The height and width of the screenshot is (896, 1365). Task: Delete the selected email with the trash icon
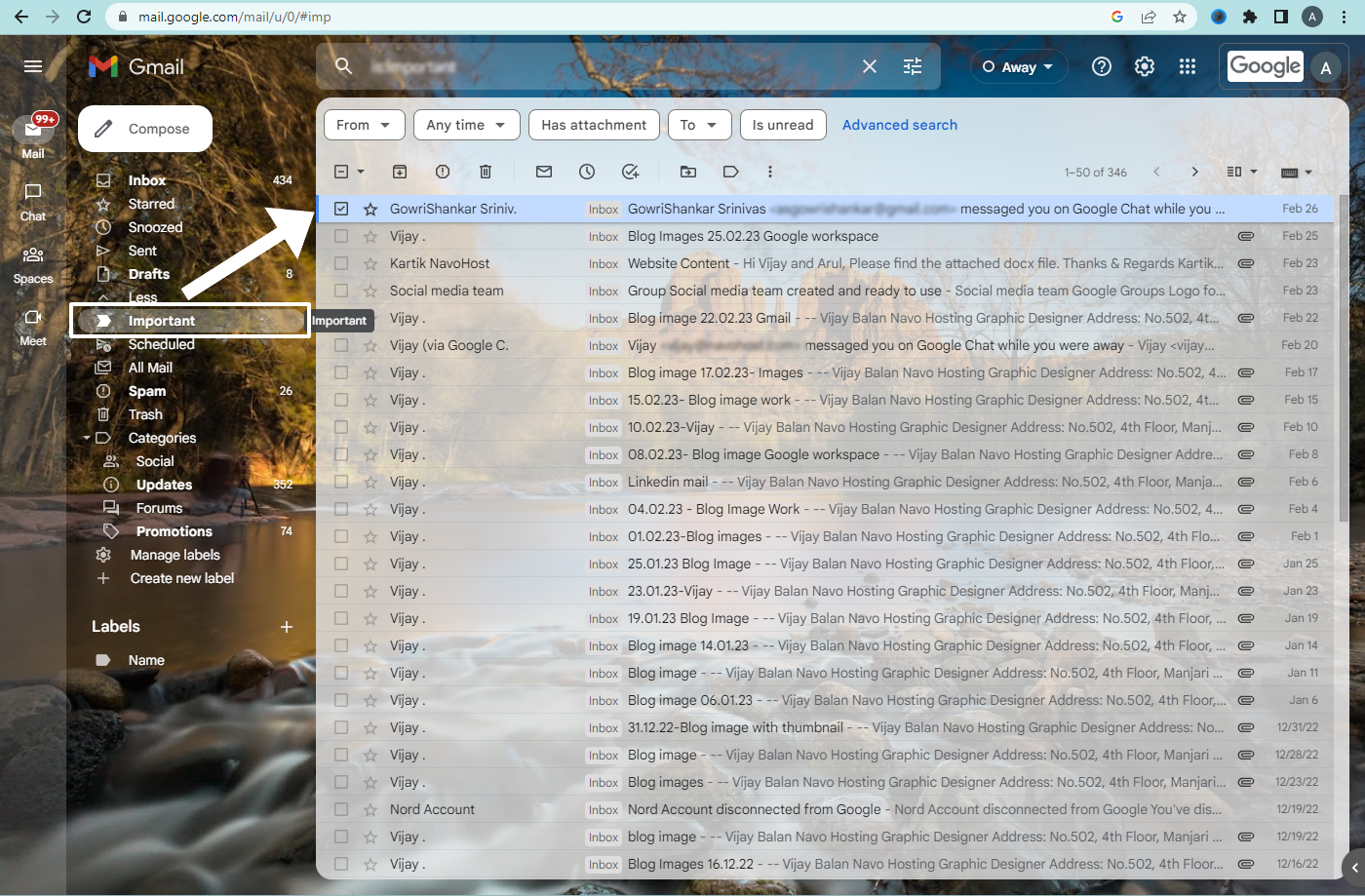486,172
